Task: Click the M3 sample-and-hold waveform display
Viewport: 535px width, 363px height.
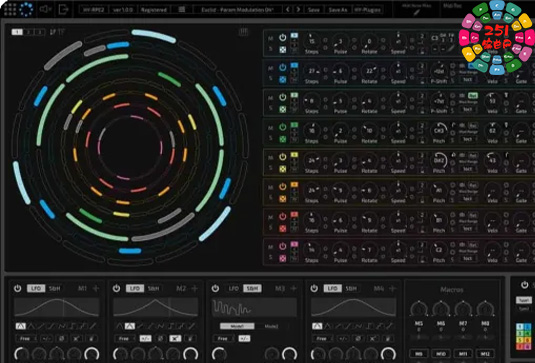Action: coord(254,307)
